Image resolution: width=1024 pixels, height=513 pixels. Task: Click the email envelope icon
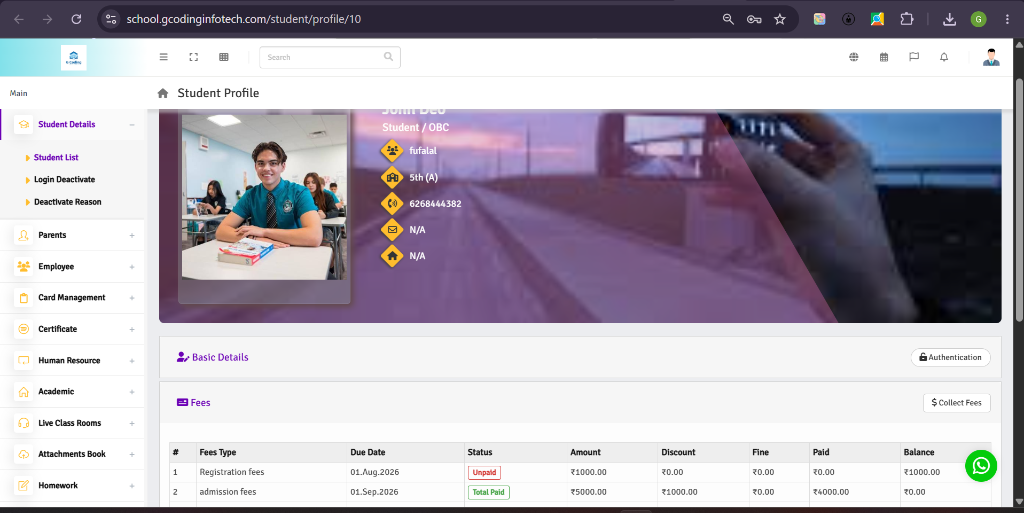pyautogui.click(x=392, y=230)
